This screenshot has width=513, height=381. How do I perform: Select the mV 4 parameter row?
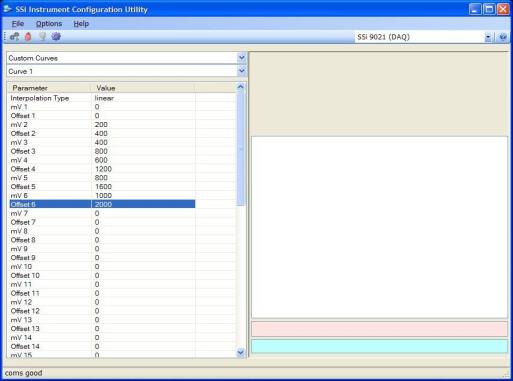[102, 160]
